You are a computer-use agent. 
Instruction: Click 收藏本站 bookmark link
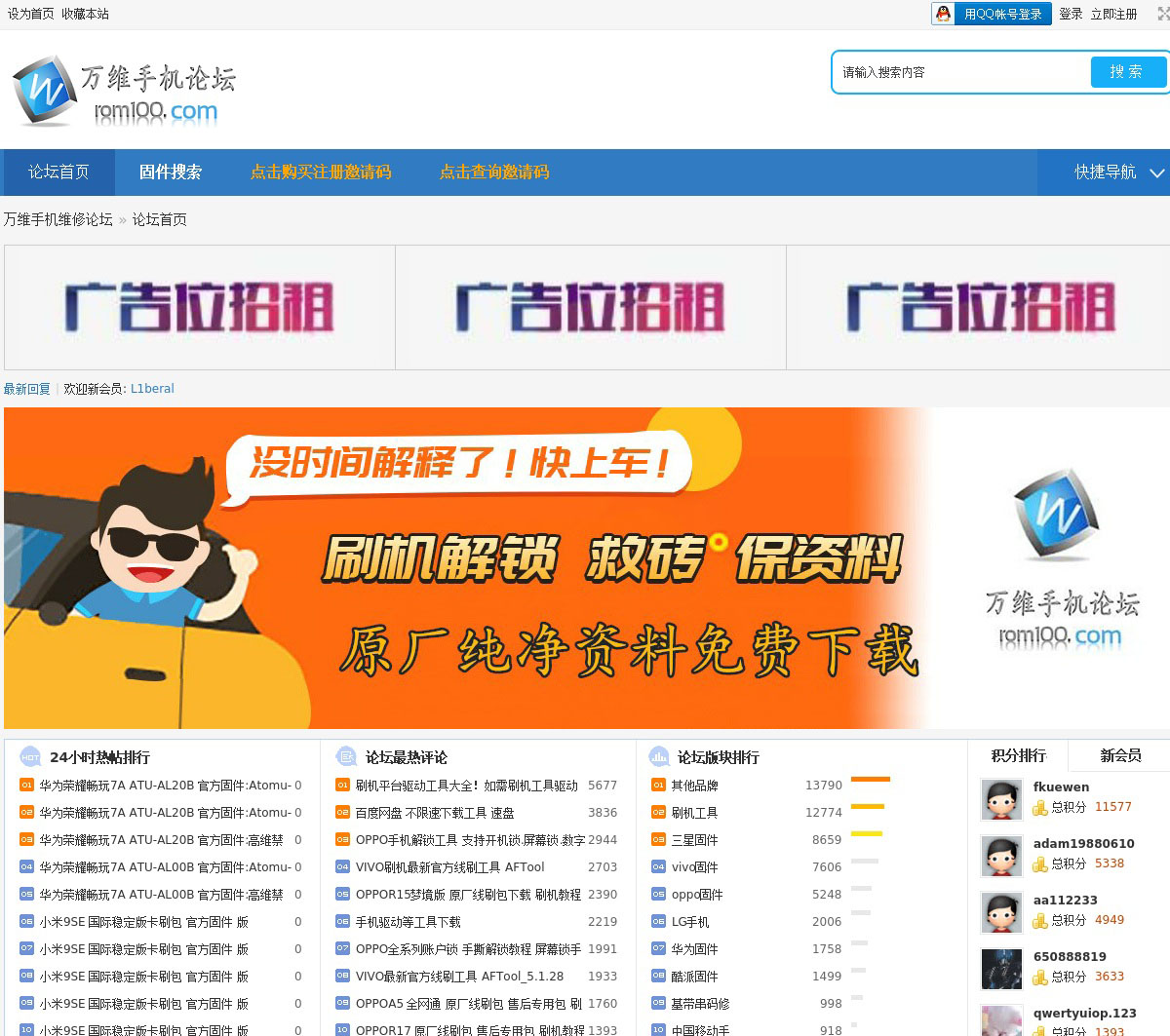85,14
